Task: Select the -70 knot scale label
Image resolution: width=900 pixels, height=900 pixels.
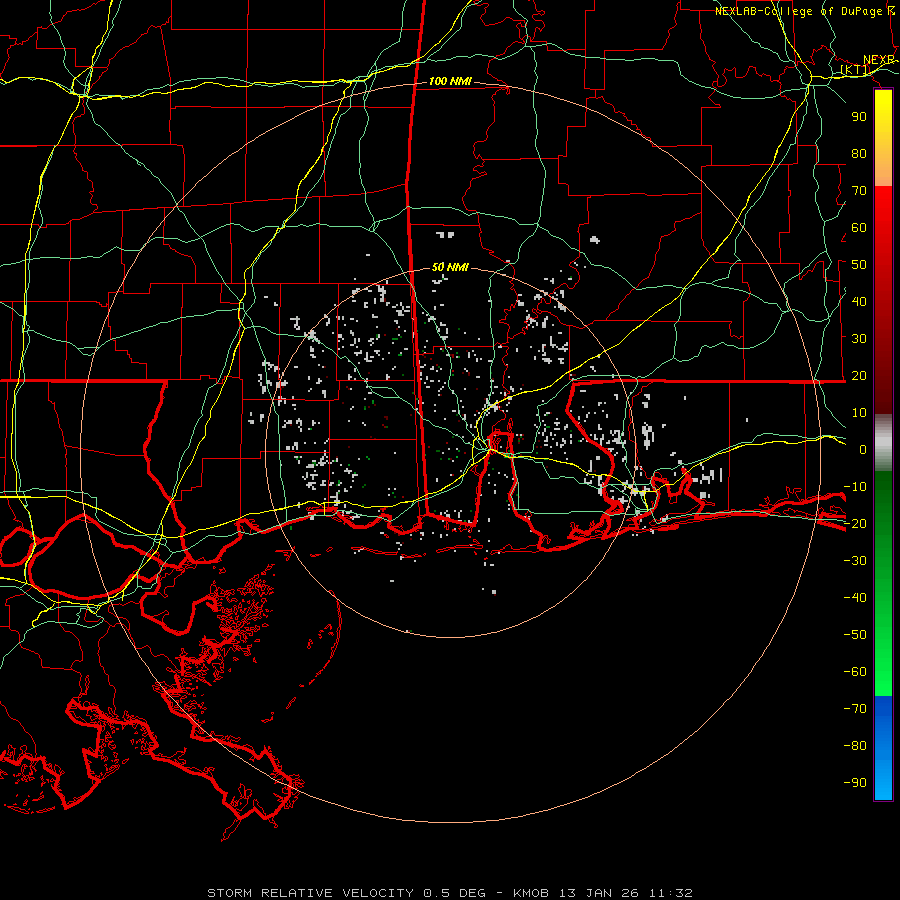Action: coord(855,709)
